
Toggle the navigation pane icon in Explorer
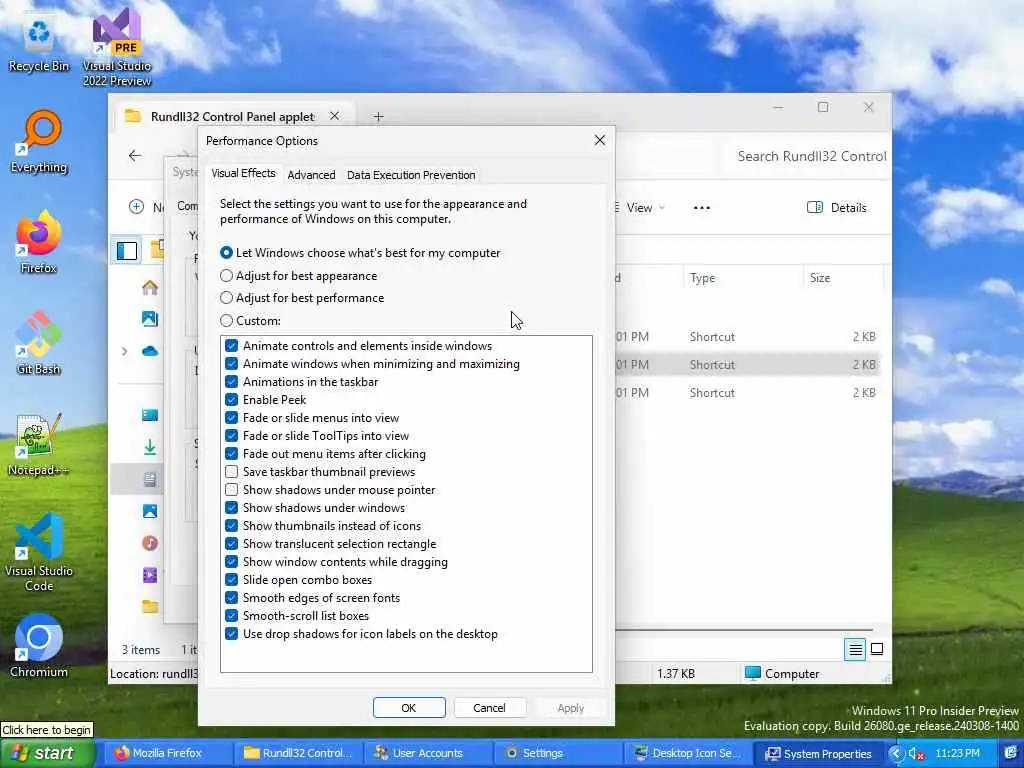(127, 251)
